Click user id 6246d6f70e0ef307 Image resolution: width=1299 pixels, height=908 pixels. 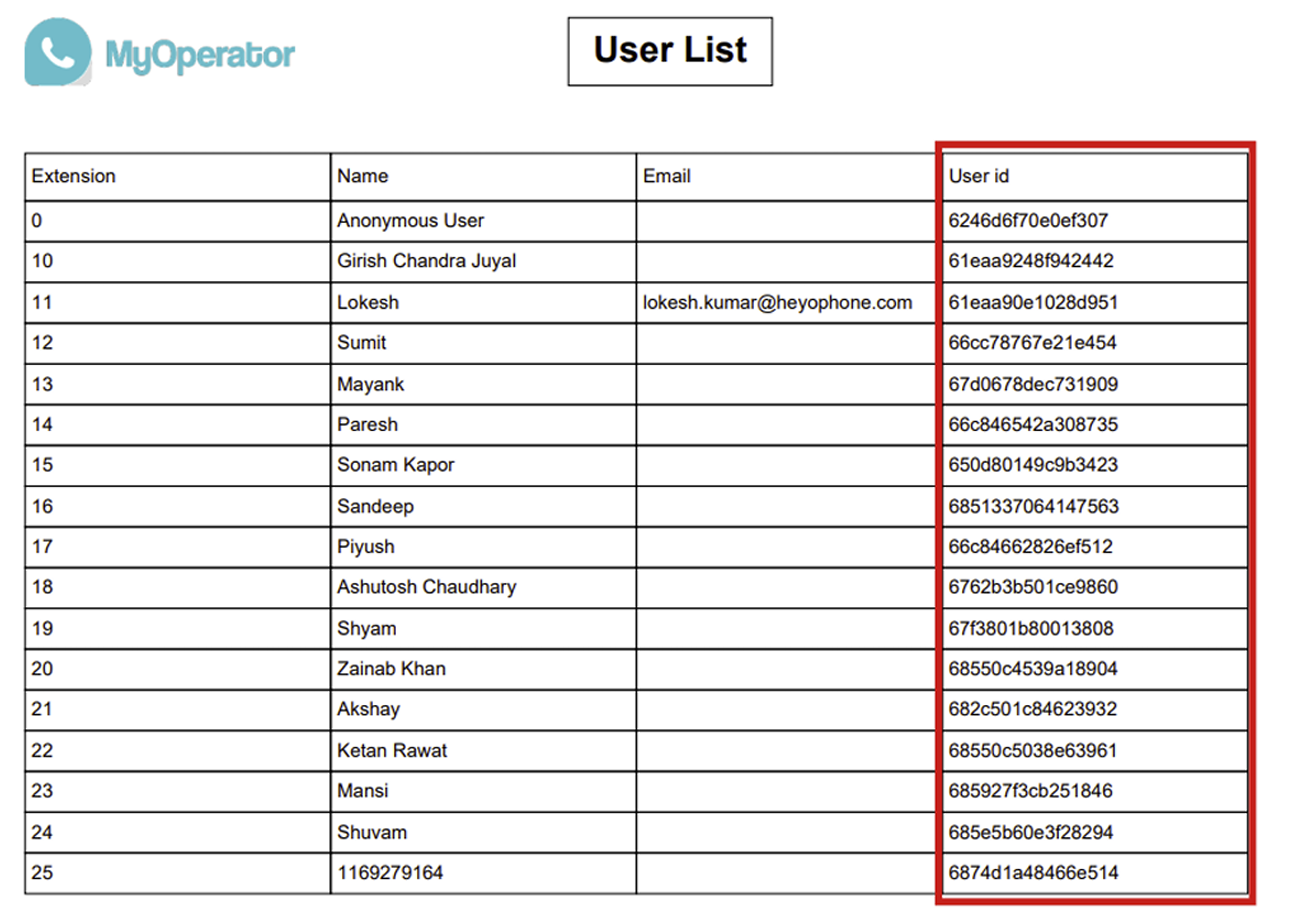pos(1028,220)
